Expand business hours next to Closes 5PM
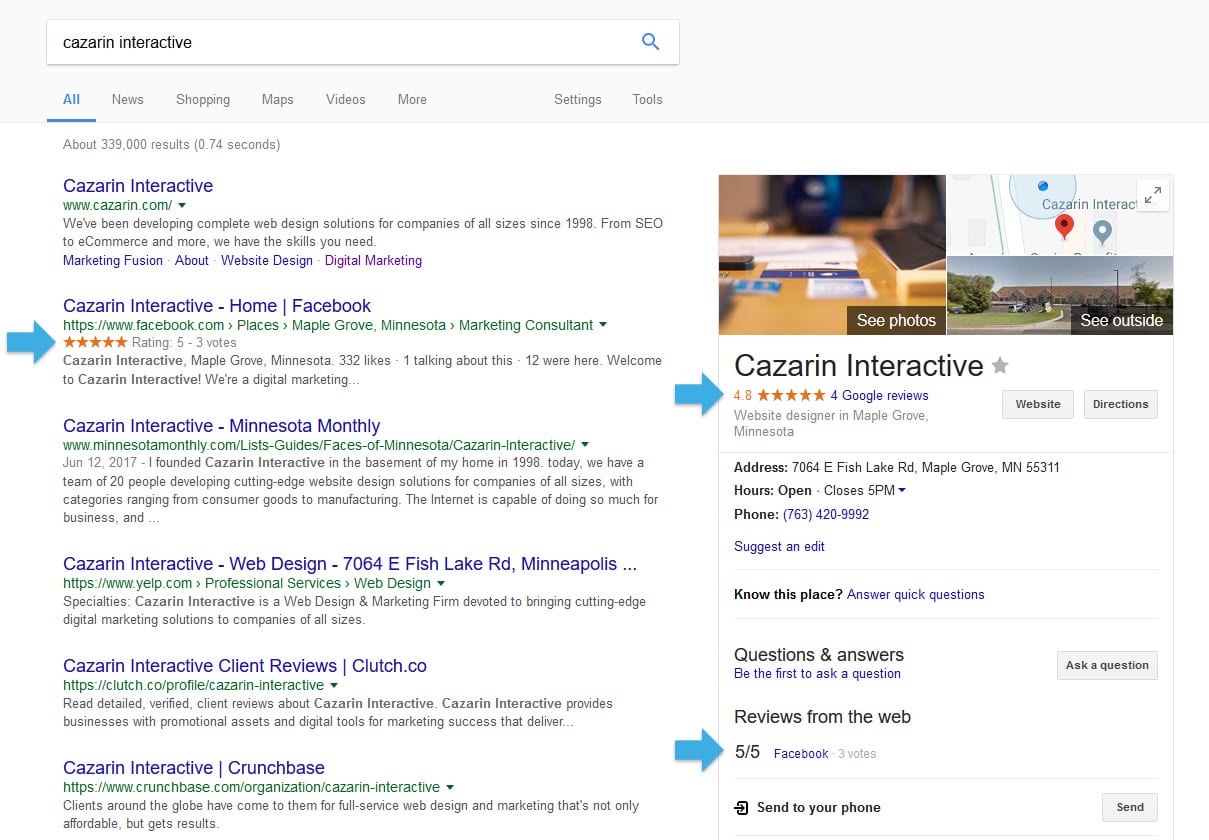 pyautogui.click(x=902, y=490)
